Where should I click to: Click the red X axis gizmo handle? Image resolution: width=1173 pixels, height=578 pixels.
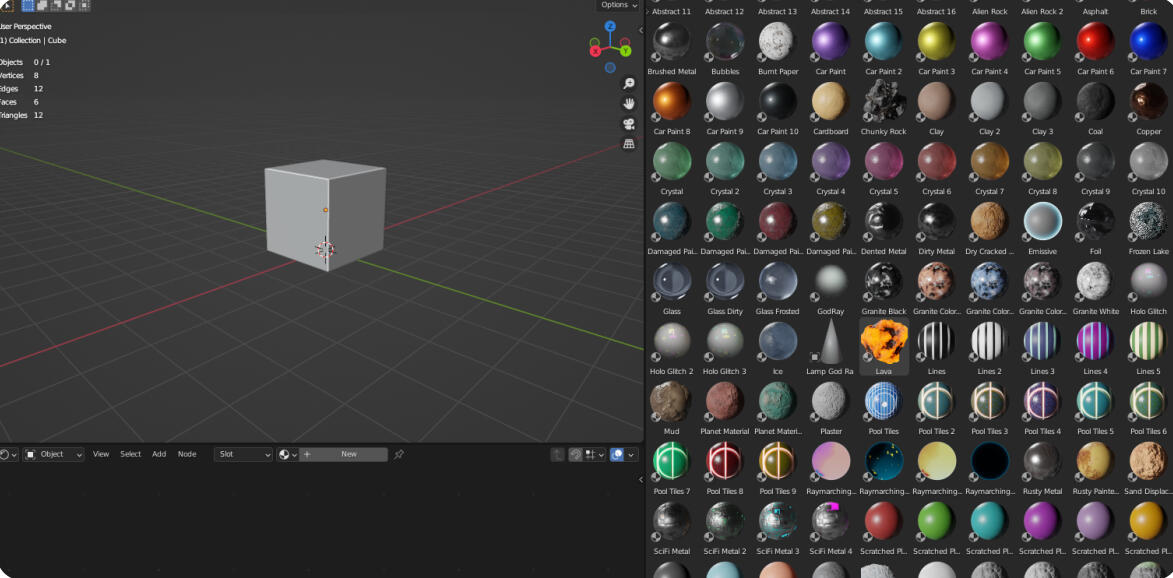tap(595, 50)
